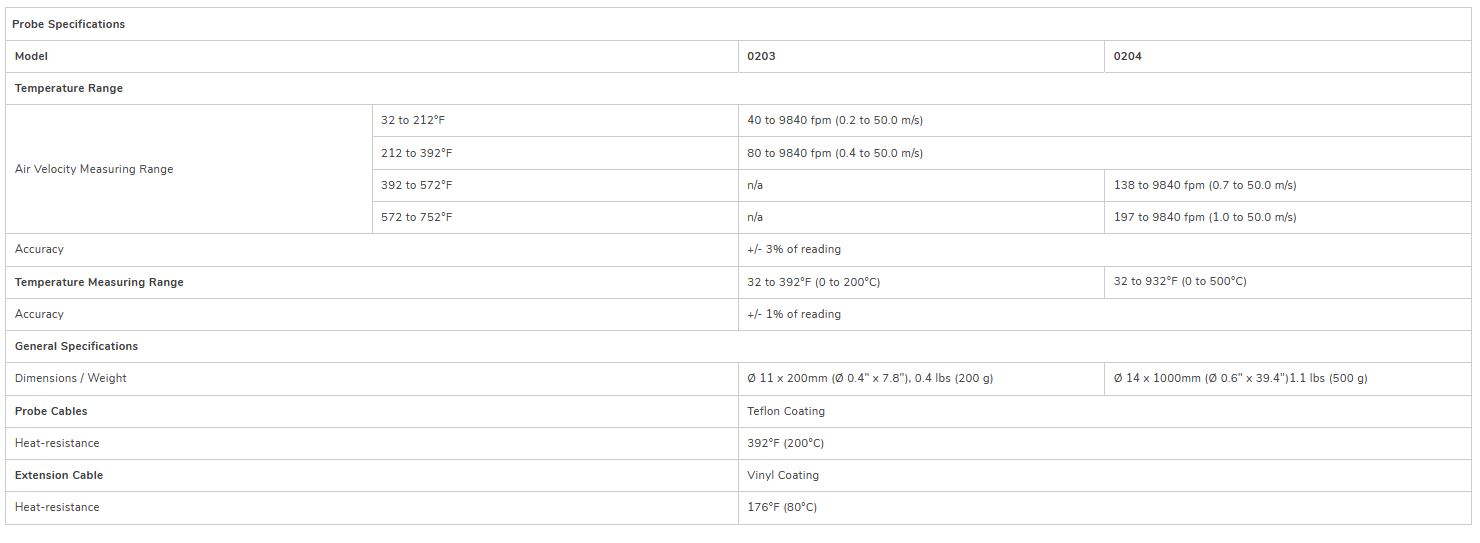1480x543 pixels.
Task: Click the 32 to 932°F value
Action: (1180, 282)
